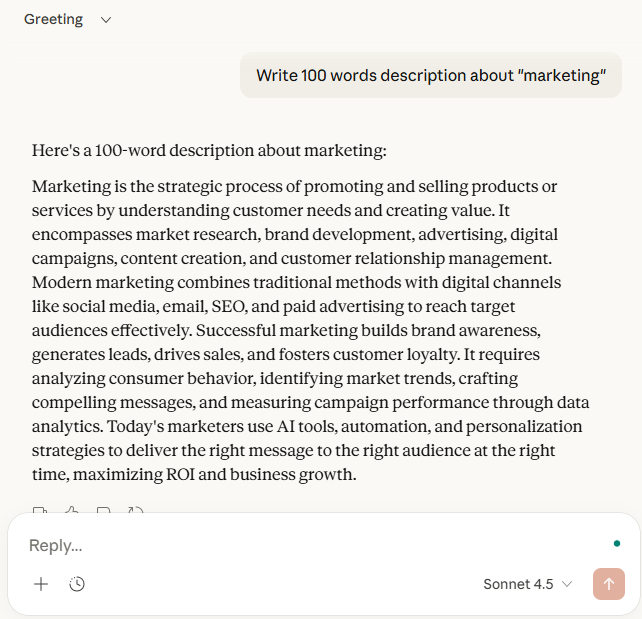The image size is (642, 619).
Task: Click the chevron next to Sonnet 4.5
Action: [567, 584]
